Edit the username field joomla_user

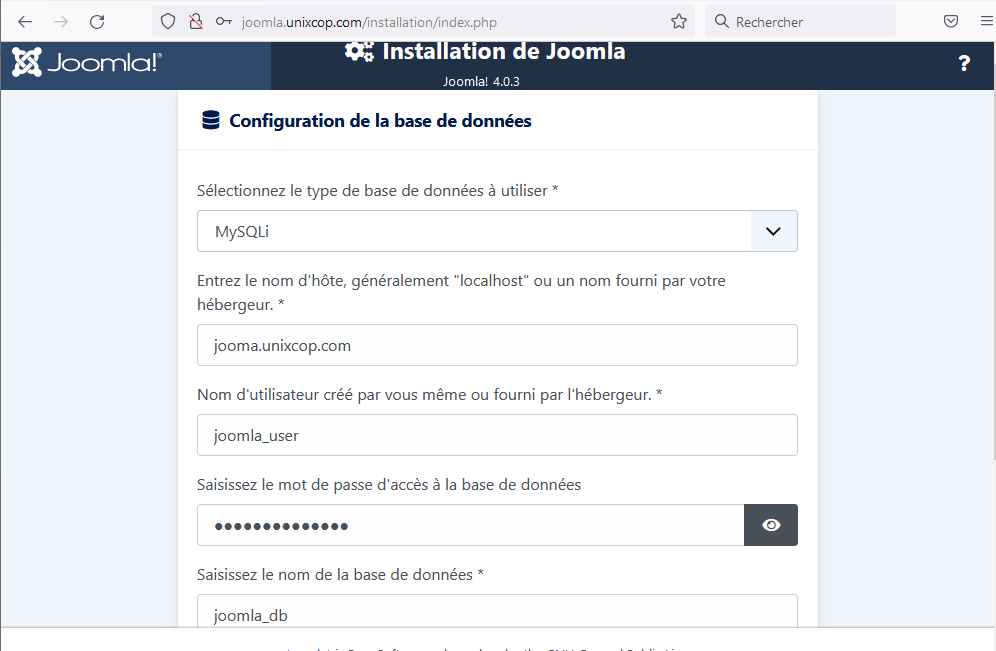click(x=497, y=435)
